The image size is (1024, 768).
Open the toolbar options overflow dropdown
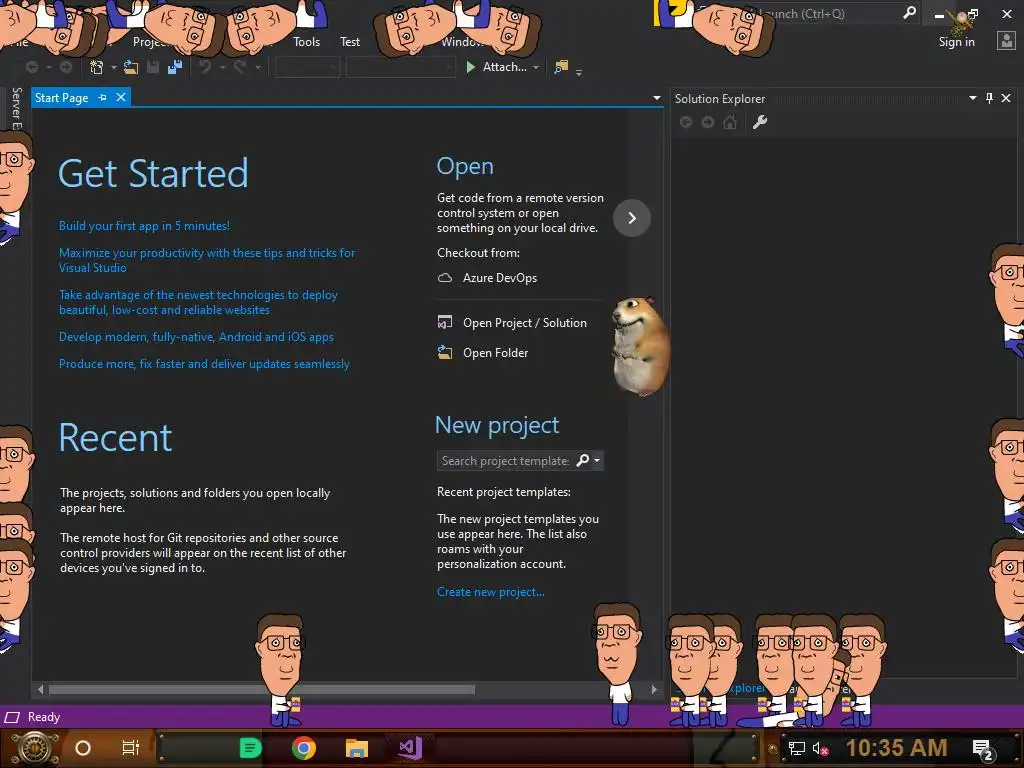click(579, 71)
